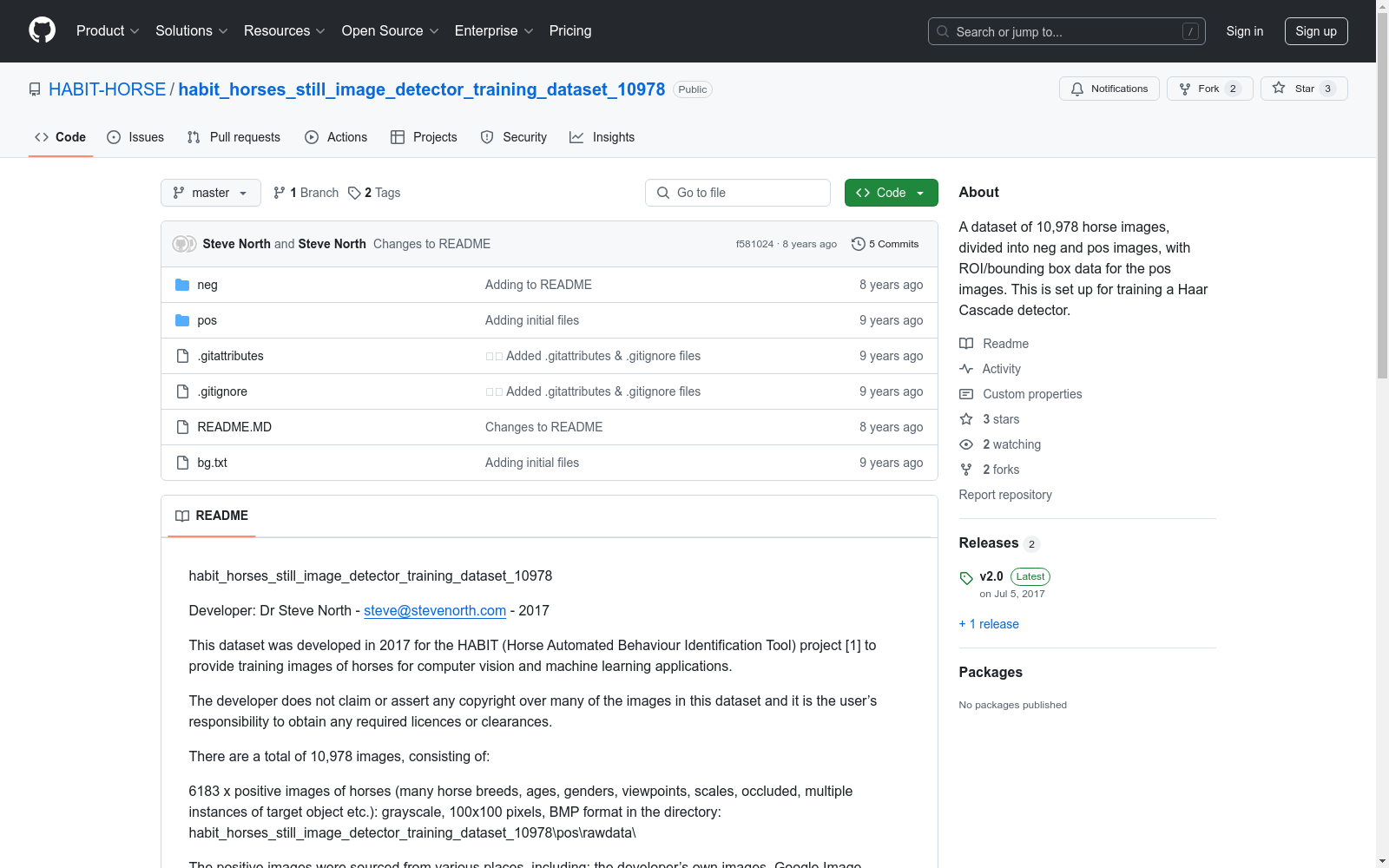Open the bg.txt file name
The width and height of the screenshot is (1389, 868).
pyautogui.click(x=212, y=463)
